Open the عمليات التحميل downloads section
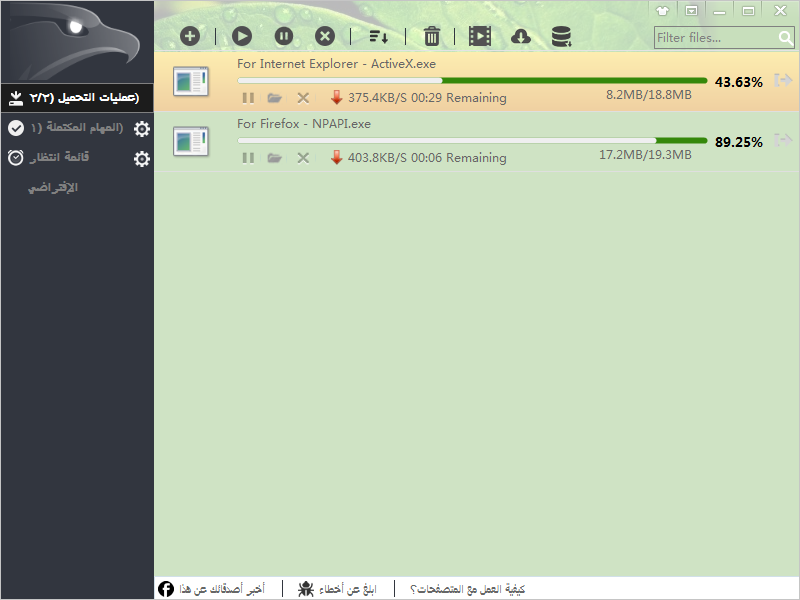 (77, 98)
